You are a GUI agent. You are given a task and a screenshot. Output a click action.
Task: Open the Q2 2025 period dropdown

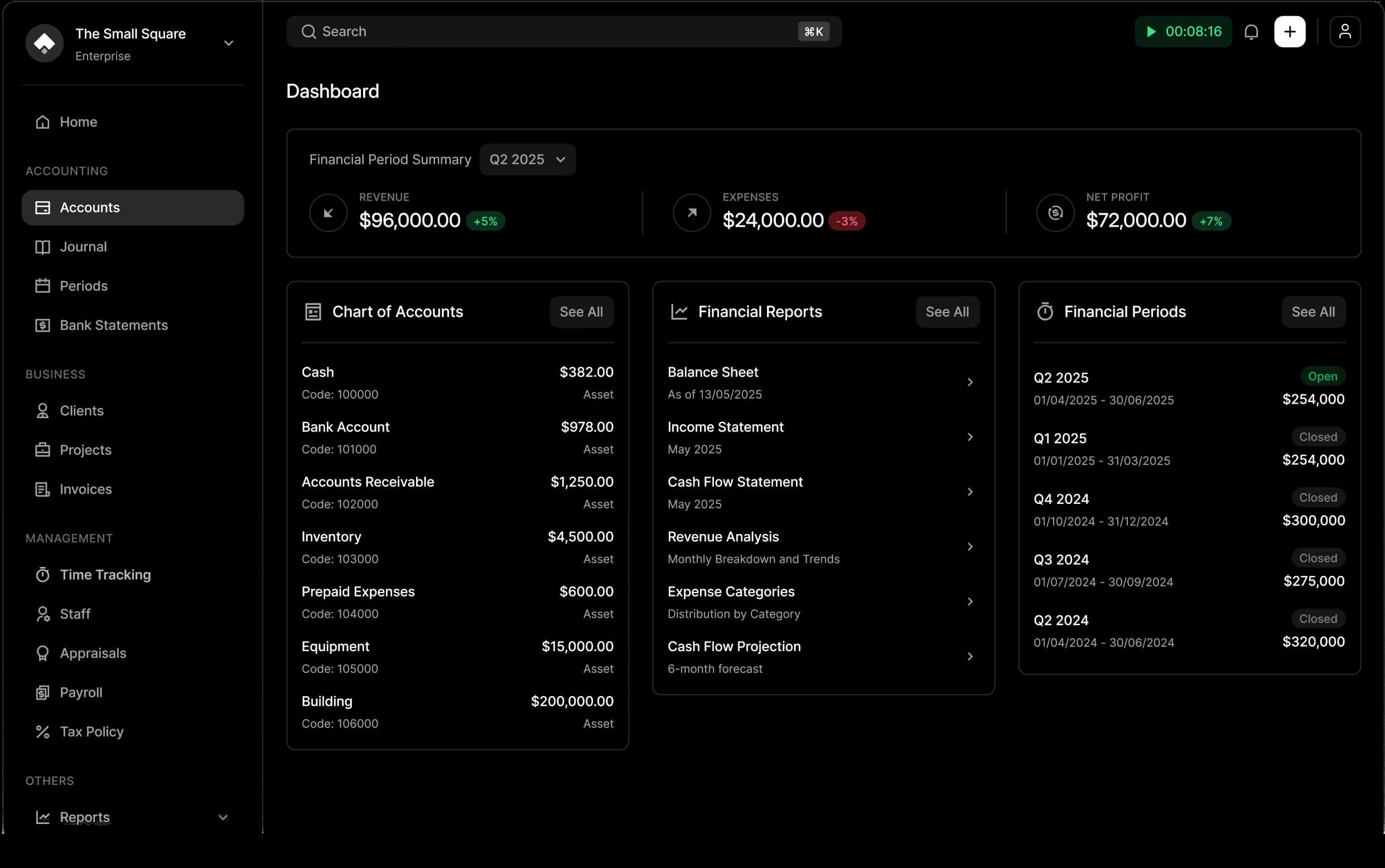[x=527, y=159]
